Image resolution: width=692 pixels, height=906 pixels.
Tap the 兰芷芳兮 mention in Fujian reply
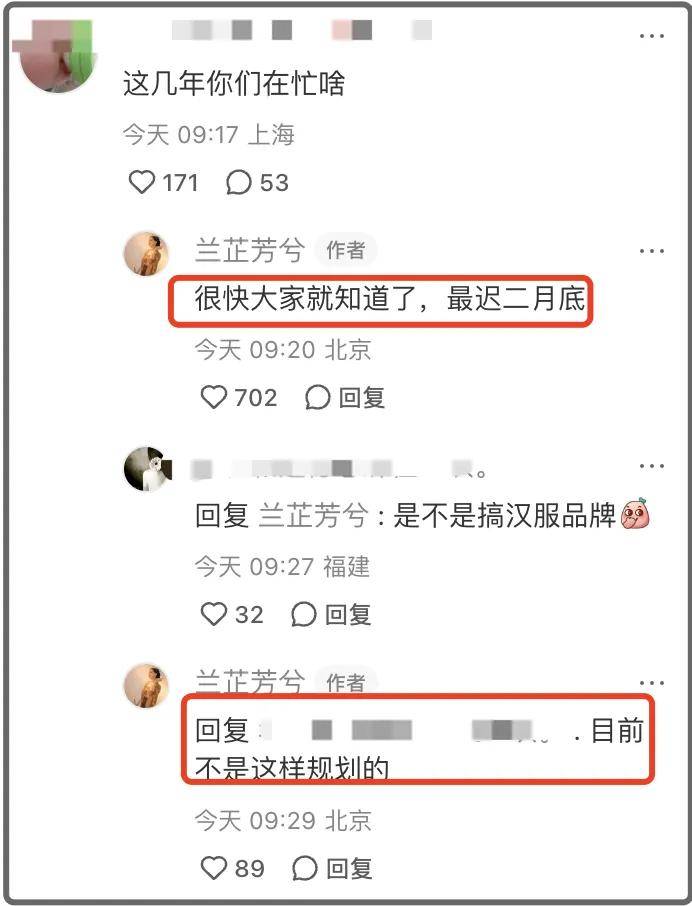[312, 515]
